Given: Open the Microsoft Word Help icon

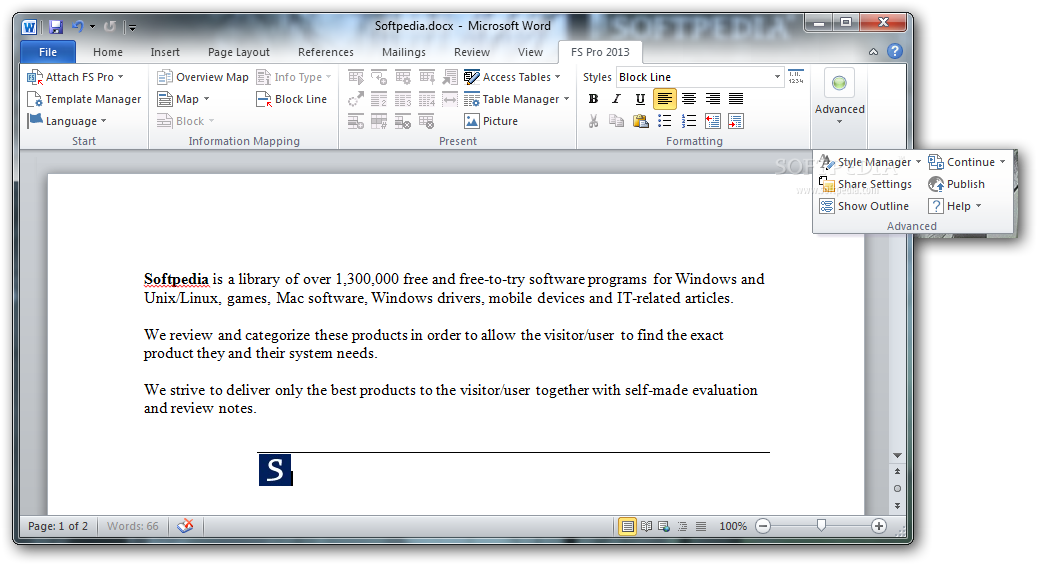Looking at the screenshot, I should (895, 51).
